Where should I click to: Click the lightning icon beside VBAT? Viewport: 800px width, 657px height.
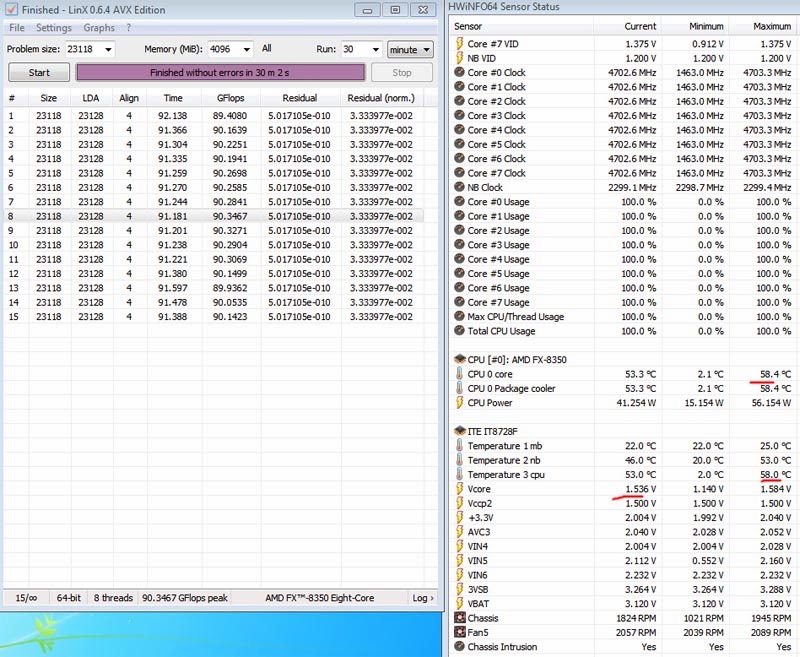point(460,603)
